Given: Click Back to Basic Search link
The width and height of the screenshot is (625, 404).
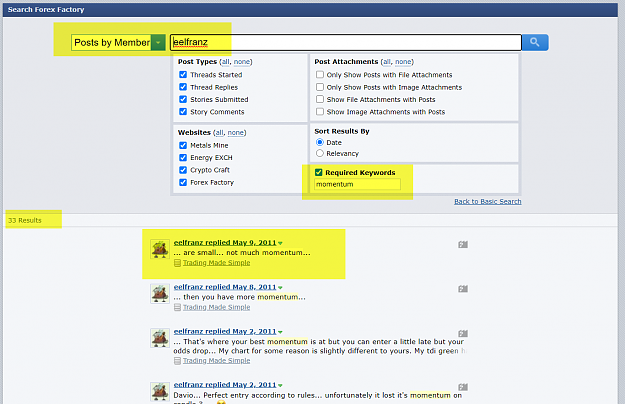Looking at the screenshot, I should (487, 201).
